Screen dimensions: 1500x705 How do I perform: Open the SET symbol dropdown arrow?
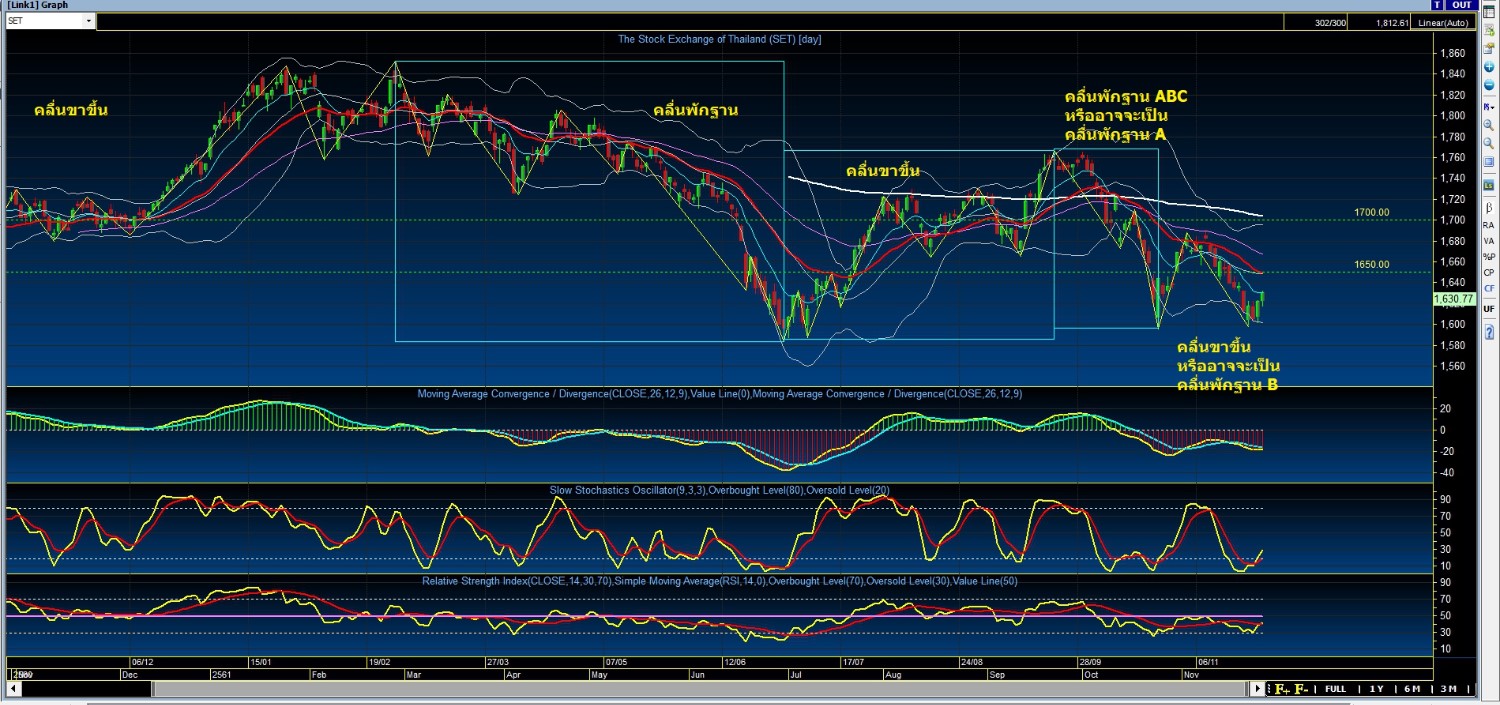point(89,21)
